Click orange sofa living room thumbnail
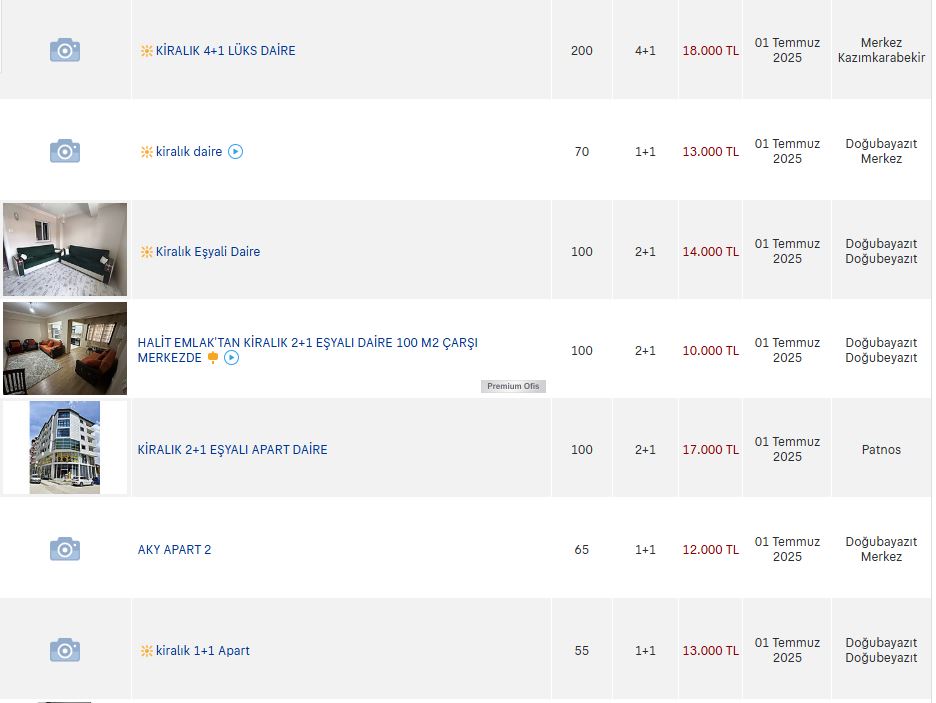Viewport: 936px width, 703px height. (x=65, y=349)
